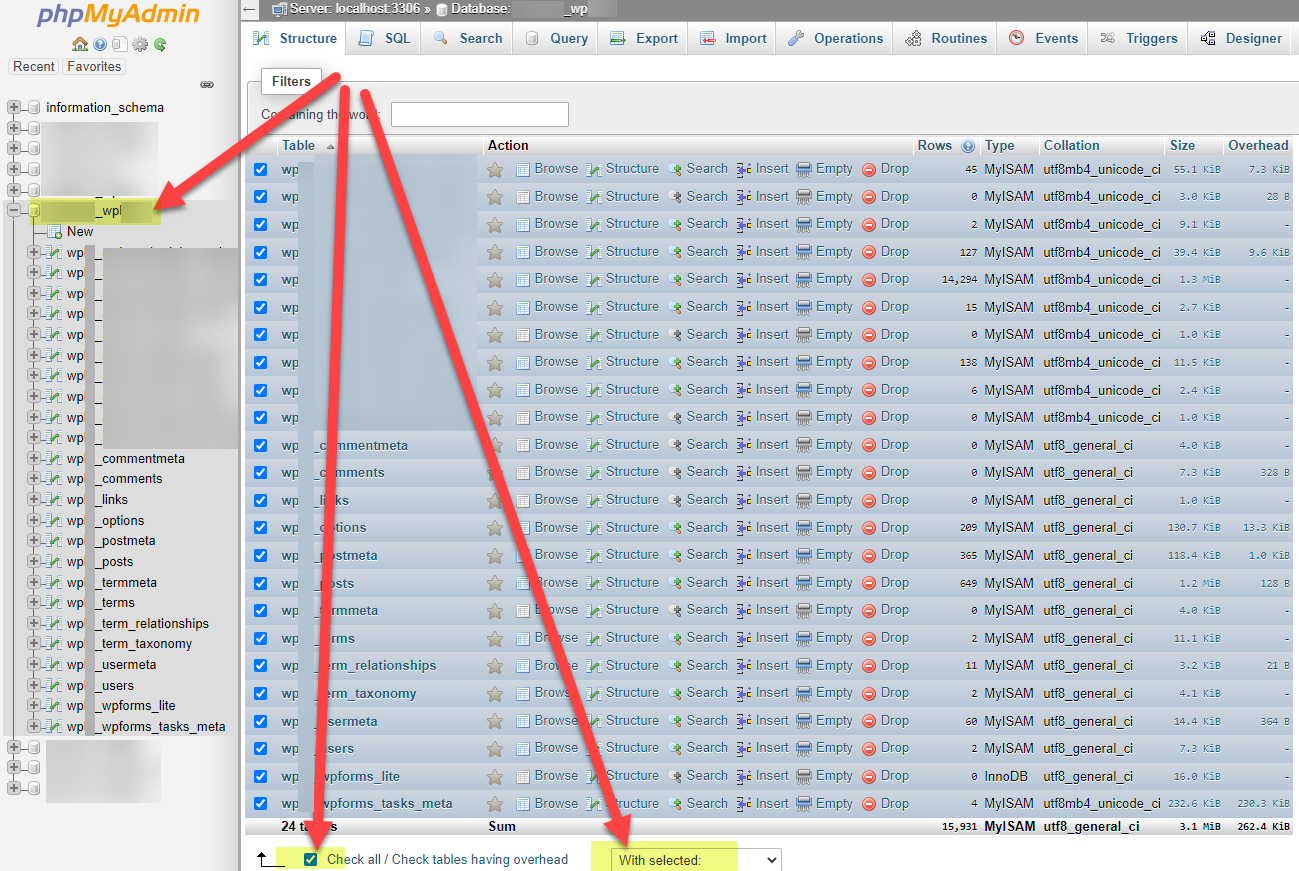Open Structure for the _comments table
The height and width of the screenshot is (871, 1299).
[623, 472]
